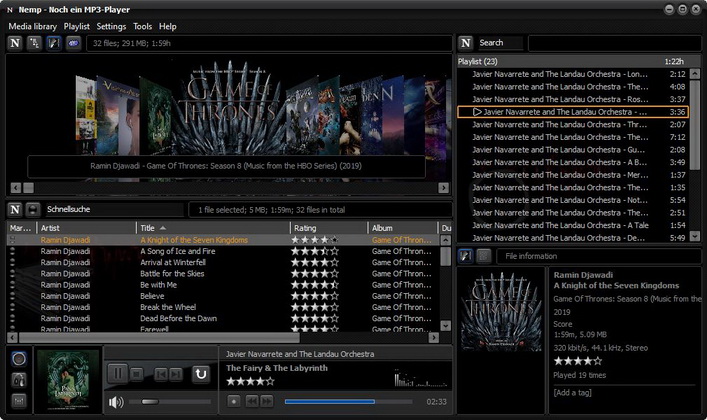Switch to the tag cloud view icon
Viewport: 707px width, 420px height.
(x=74, y=43)
